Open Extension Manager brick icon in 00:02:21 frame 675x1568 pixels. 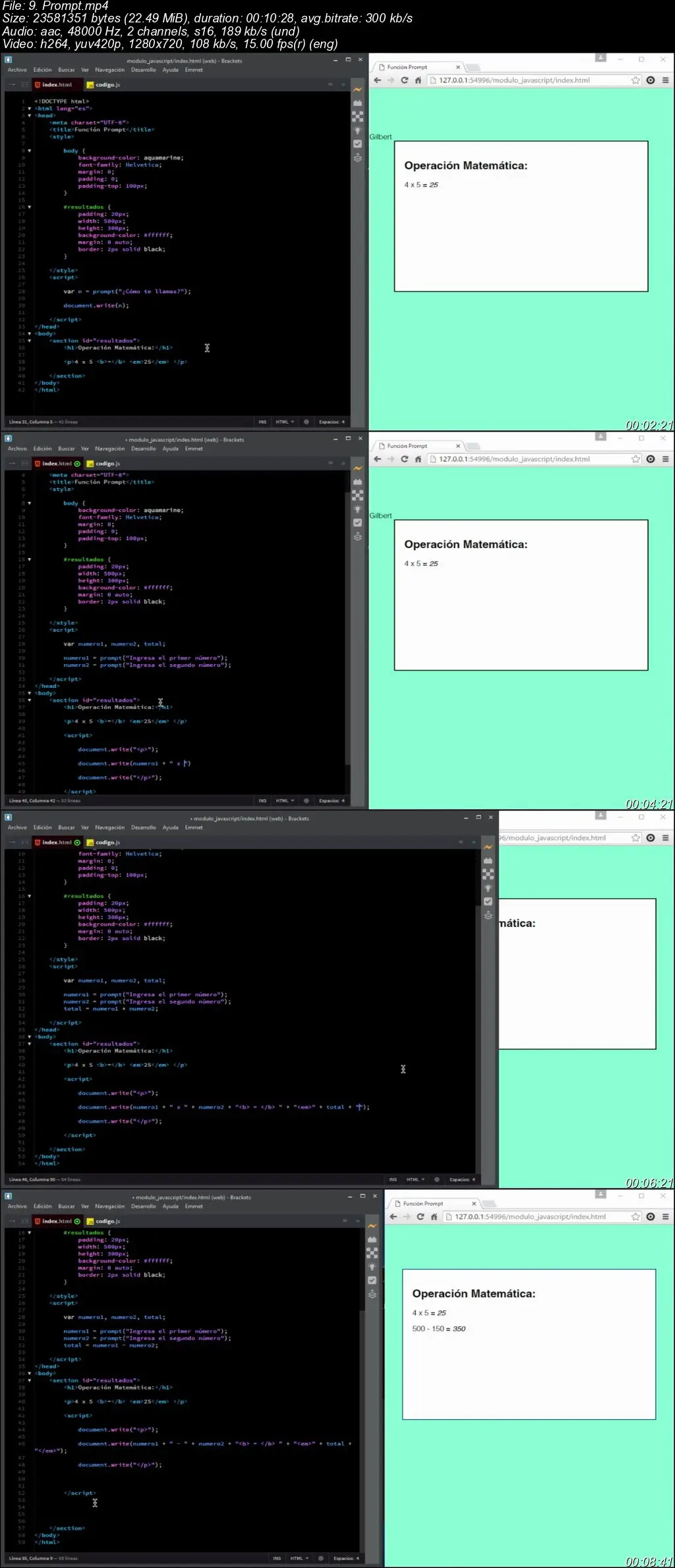tap(358, 103)
